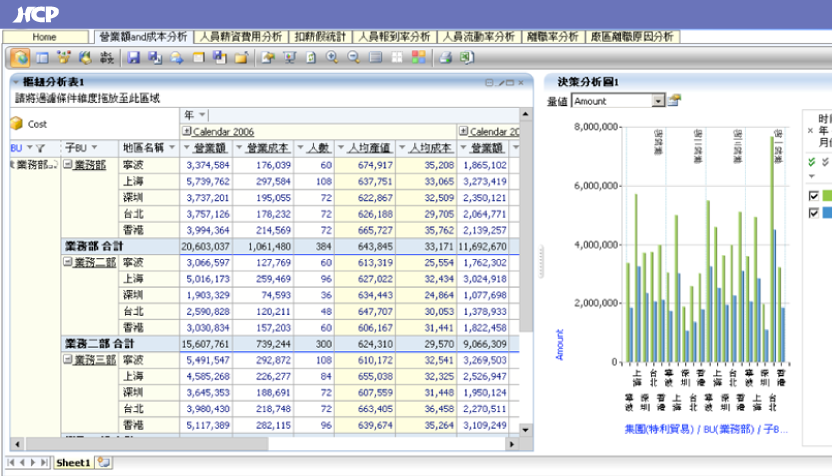Click the printer icon in toolbar
Viewport: 832px width, 476px height.
tap(446, 57)
